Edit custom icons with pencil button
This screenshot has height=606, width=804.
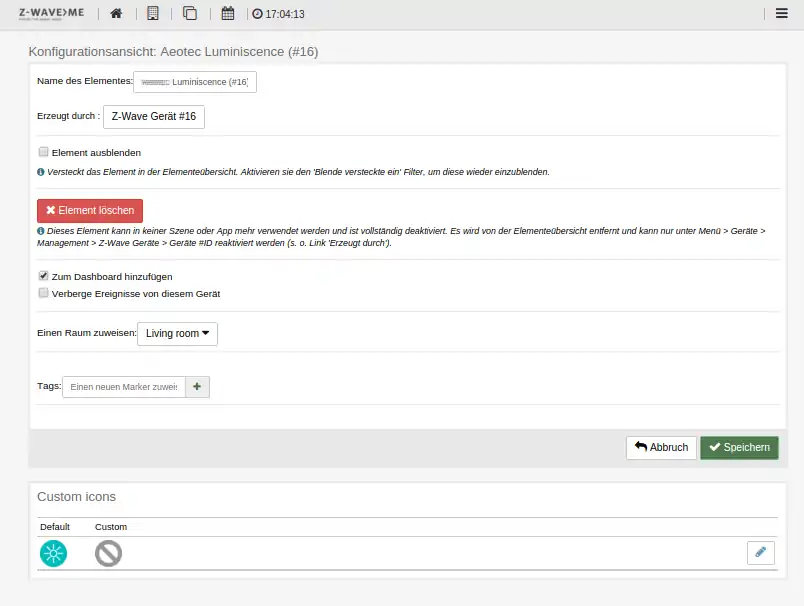click(760, 553)
